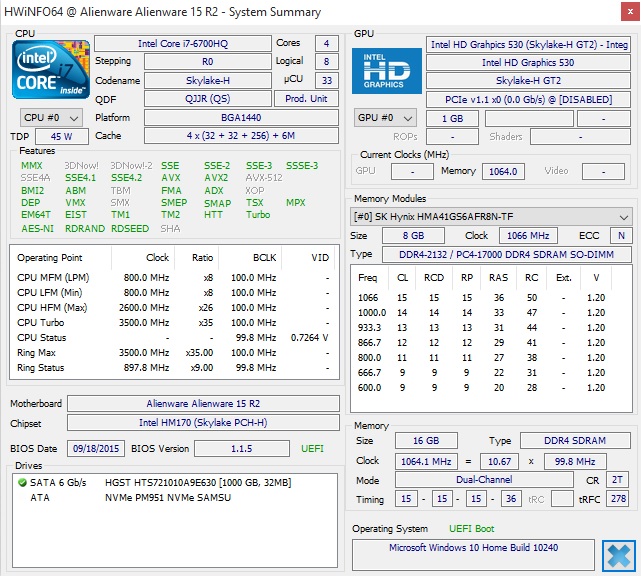641x576 pixels.
Task: Click the QJJR (QS) QDF value
Action: coord(208,99)
